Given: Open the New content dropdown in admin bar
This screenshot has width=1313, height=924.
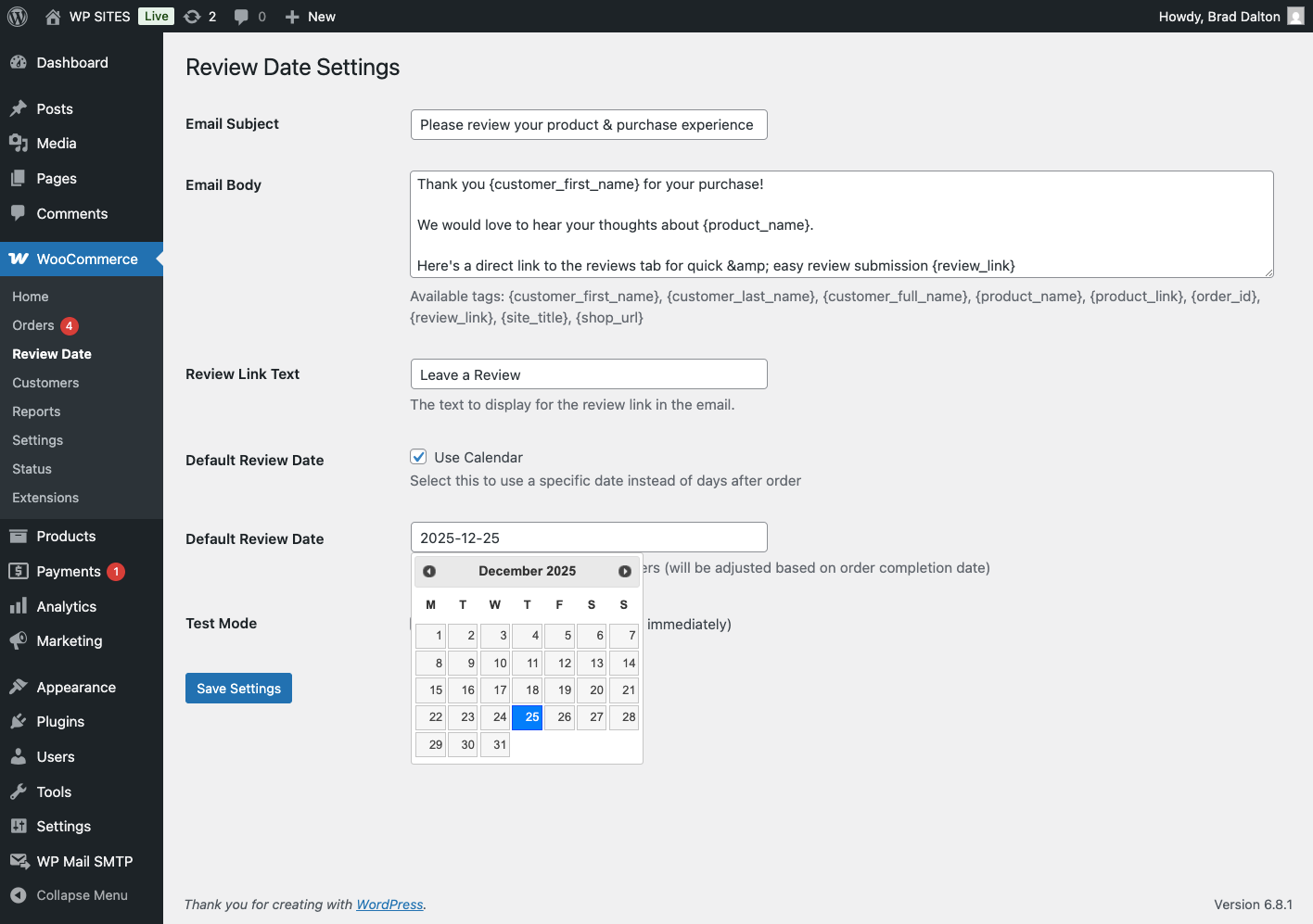Looking at the screenshot, I should (x=311, y=17).
